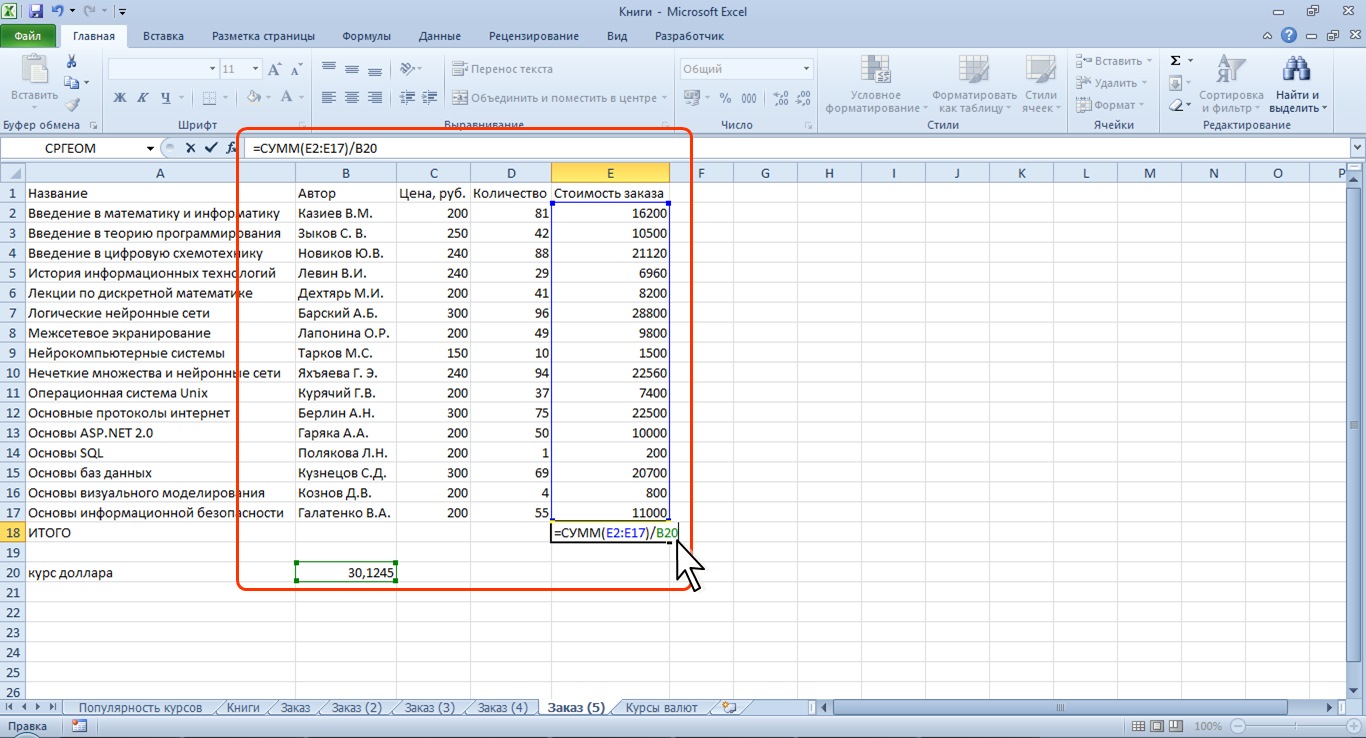
Task: Click the Increase Decimal icon
Action: point(781,98)
